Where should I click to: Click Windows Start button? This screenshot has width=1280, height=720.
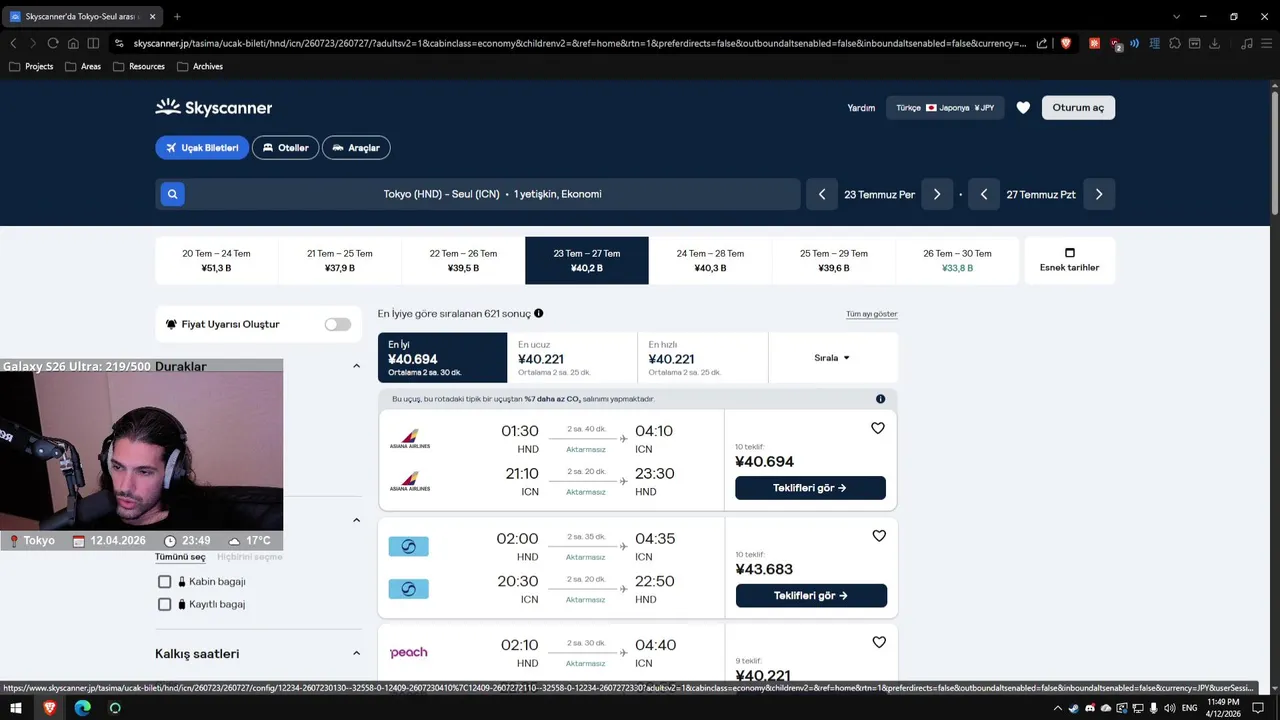tap(16, 708)
